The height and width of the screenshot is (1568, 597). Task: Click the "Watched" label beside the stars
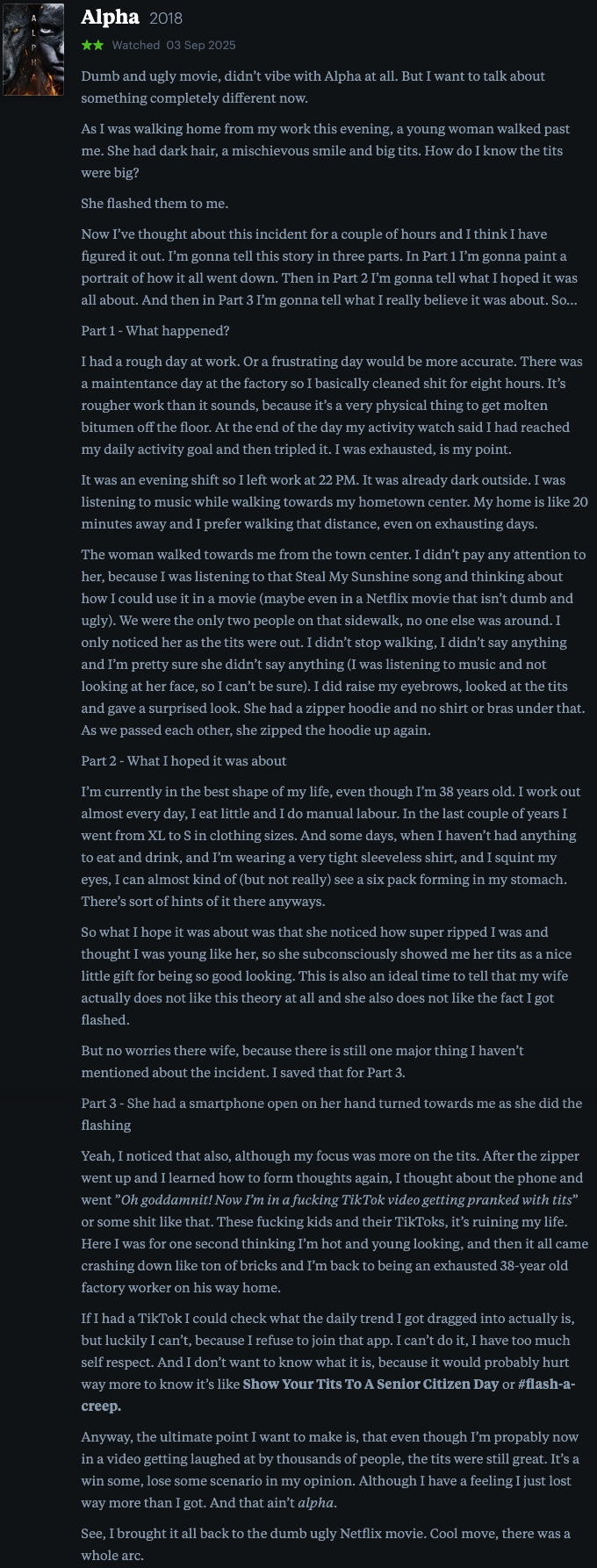pyautogui.click(x=136, y=45)
